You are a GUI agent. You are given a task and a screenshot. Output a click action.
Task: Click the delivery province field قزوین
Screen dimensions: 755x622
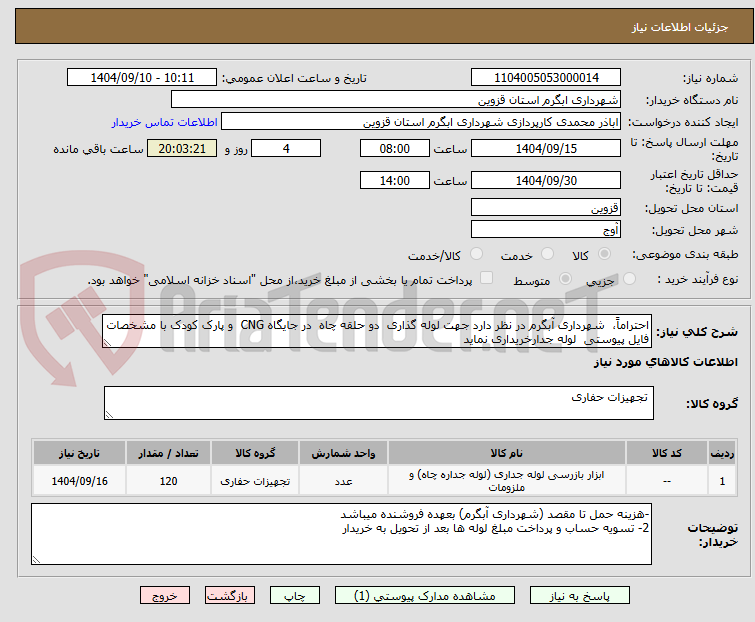[x=546, y=207]
